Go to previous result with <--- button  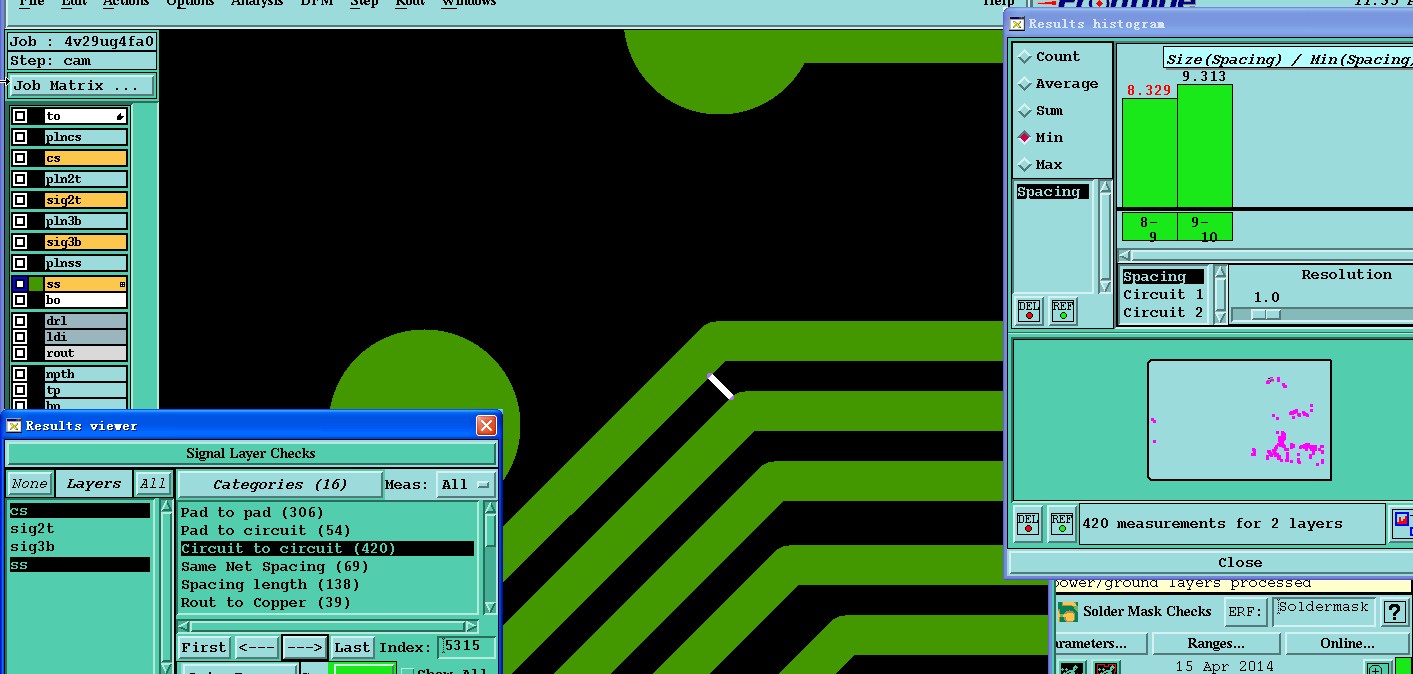pos(257,648)
